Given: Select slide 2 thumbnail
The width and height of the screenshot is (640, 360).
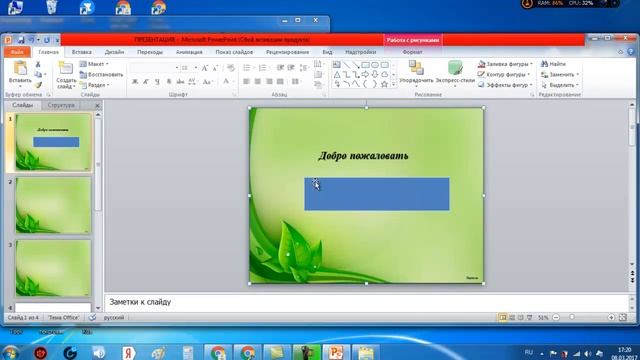Looking at the screenshot, I should (x=53, y=205).
